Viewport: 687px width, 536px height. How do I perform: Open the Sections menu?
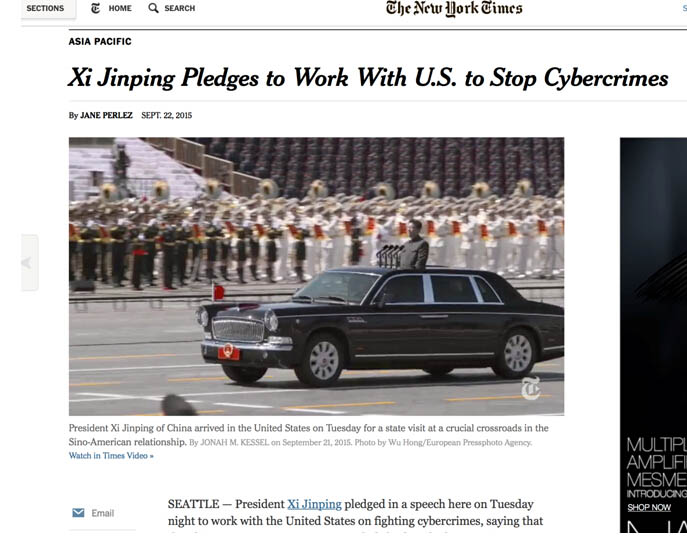tap(48, 8)
